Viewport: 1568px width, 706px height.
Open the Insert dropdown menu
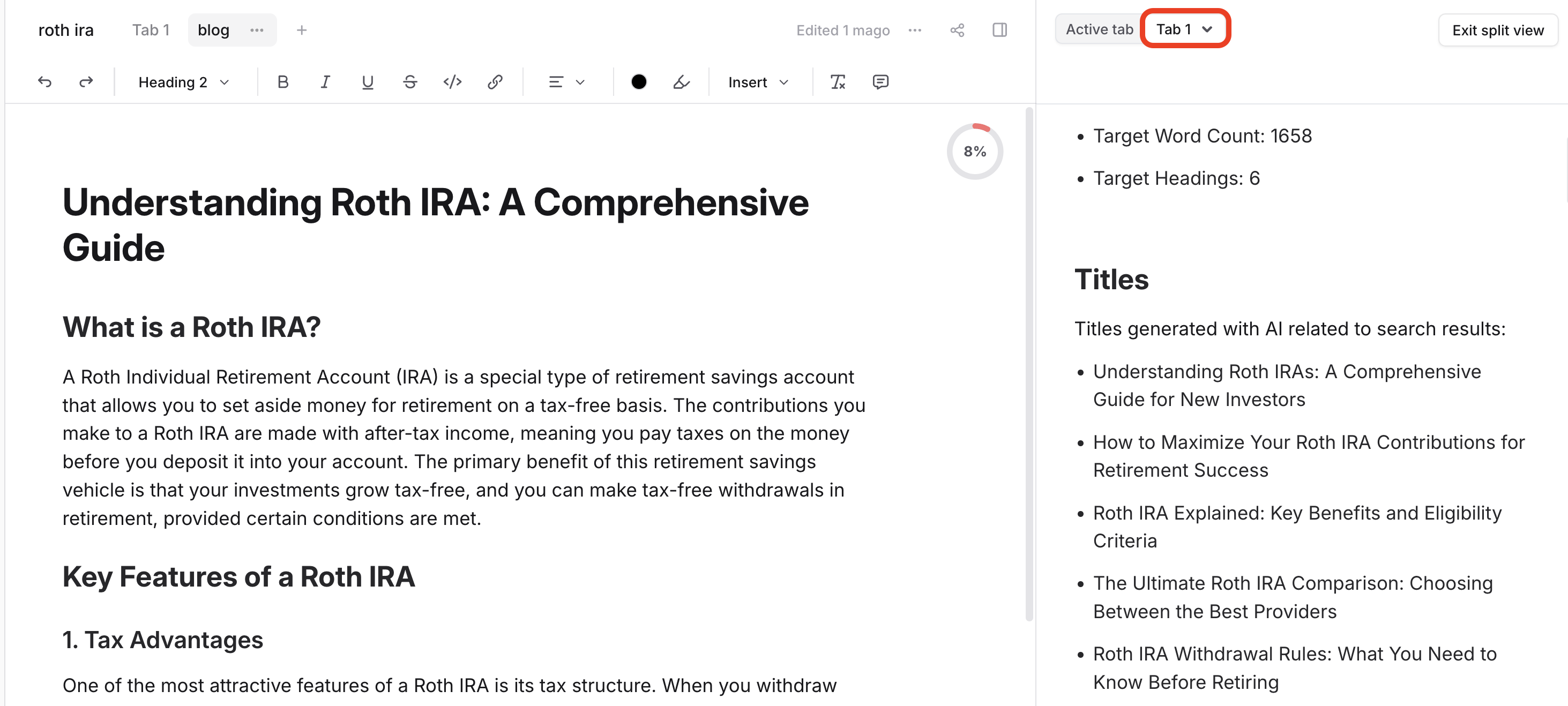[758, 82]
